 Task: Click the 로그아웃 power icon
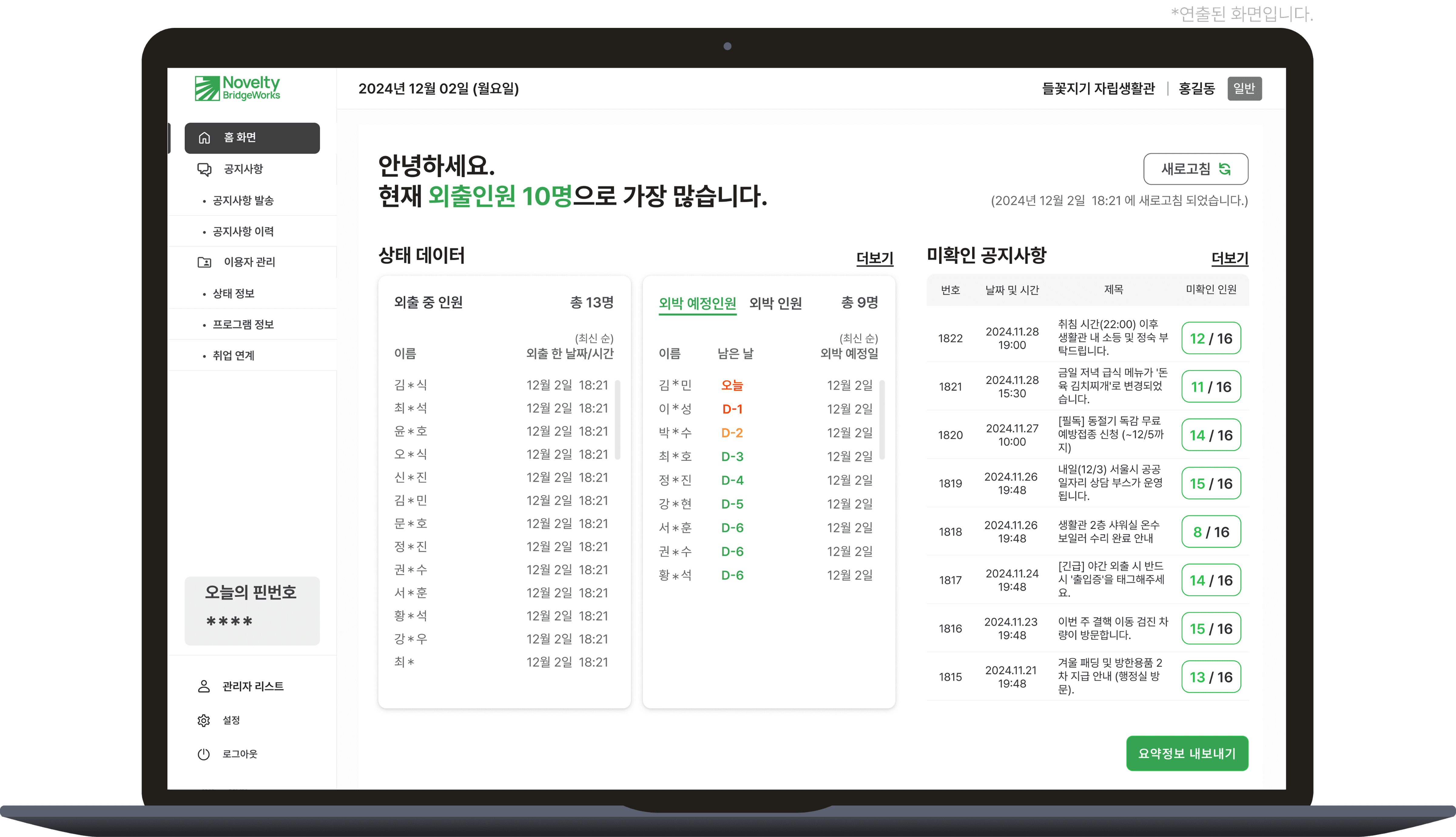[x=204, y=754]
